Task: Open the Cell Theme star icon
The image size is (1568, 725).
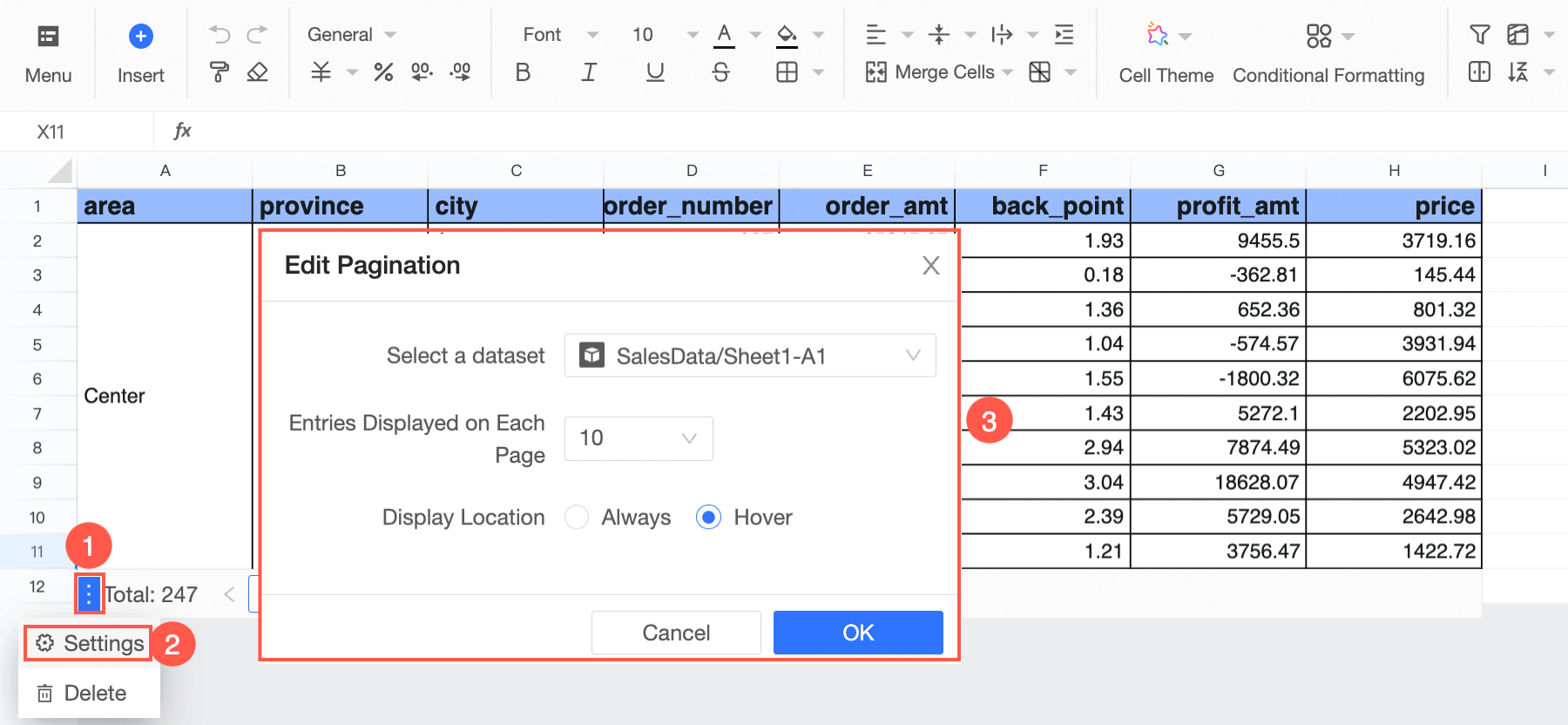Action: pos(1157,35)
